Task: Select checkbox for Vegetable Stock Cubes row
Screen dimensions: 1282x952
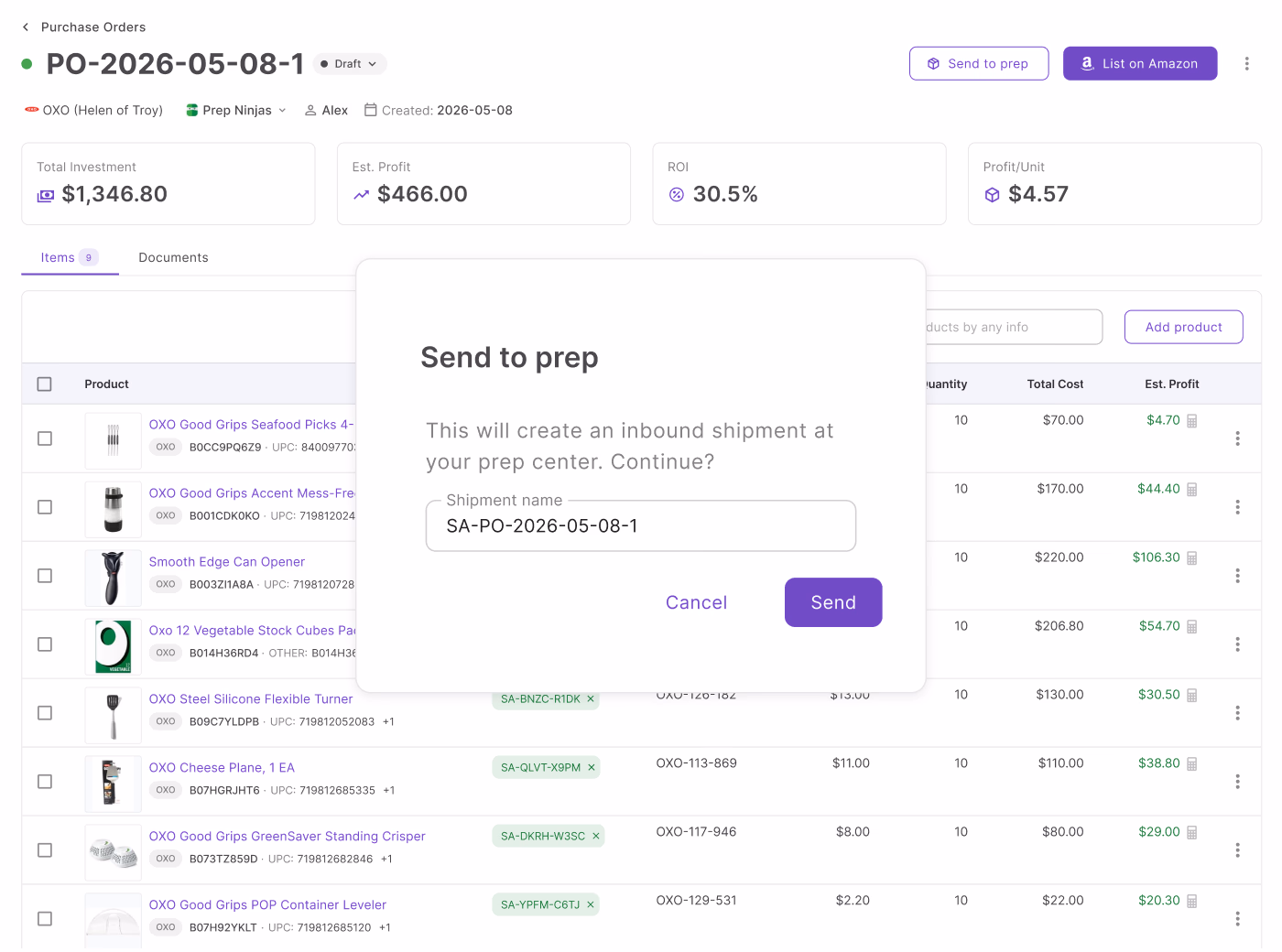Action: pos(44,644)
